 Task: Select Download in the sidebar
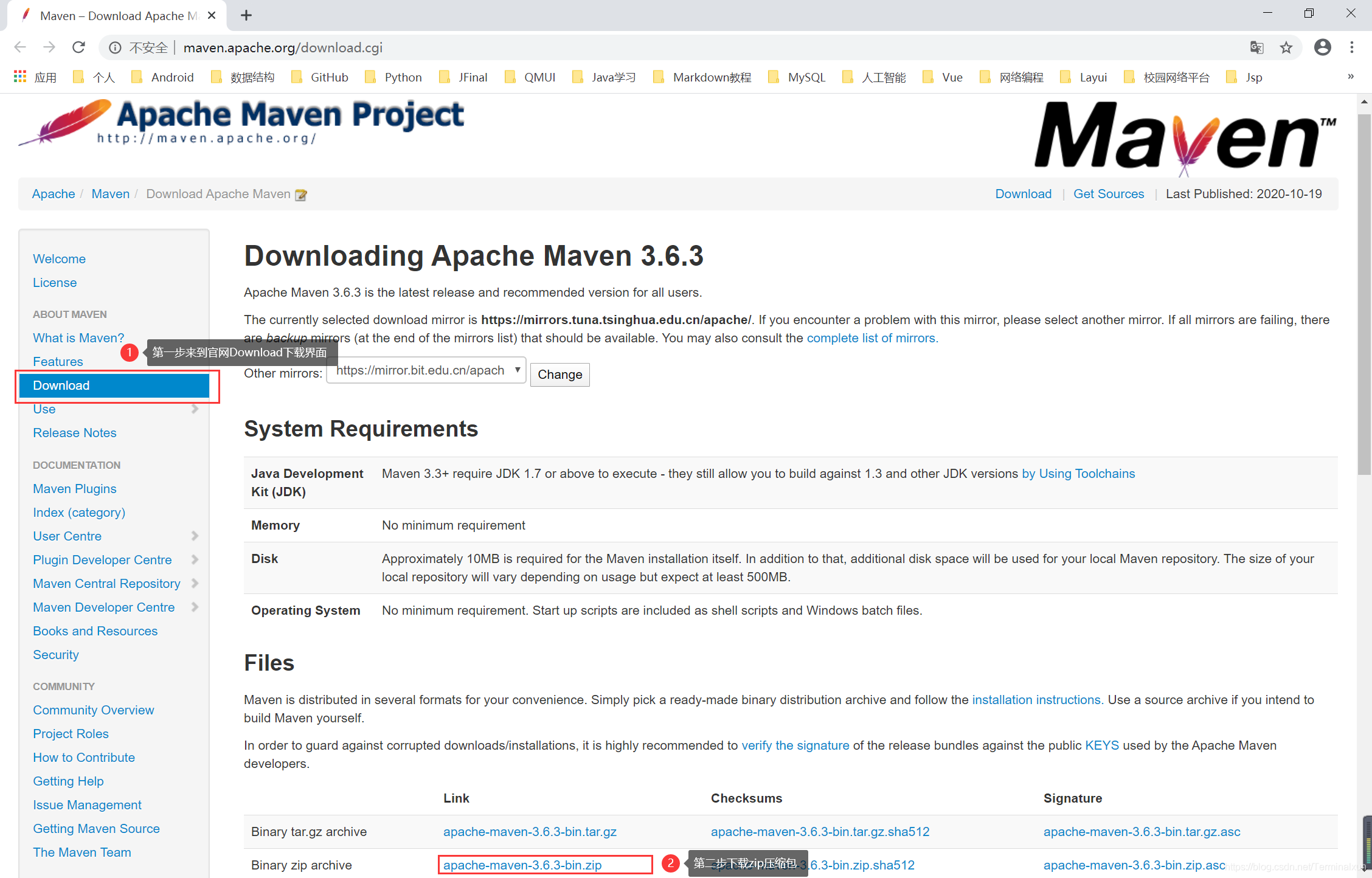(x=114, y=385)
